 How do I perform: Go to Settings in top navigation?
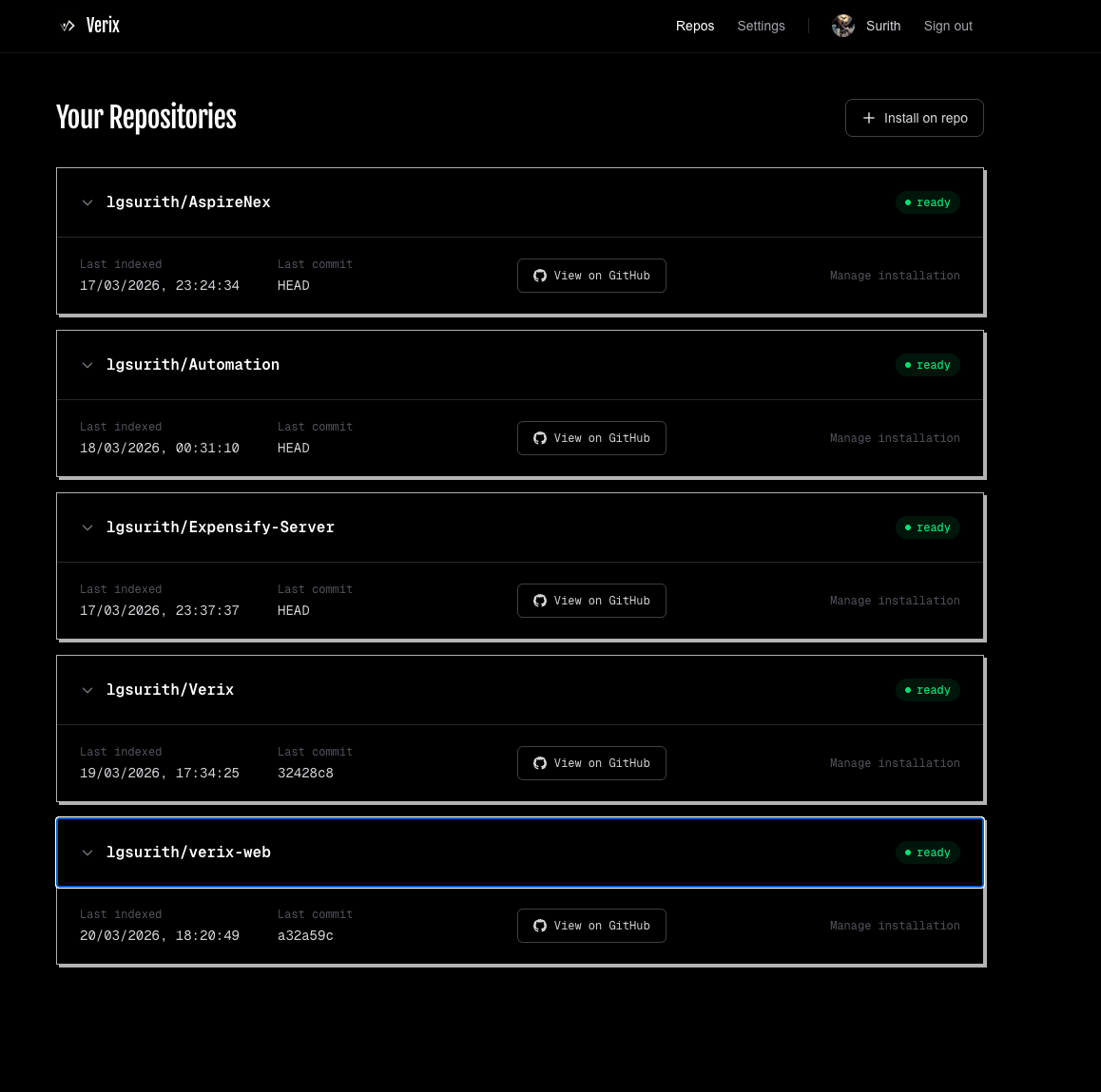click(761, 26)
